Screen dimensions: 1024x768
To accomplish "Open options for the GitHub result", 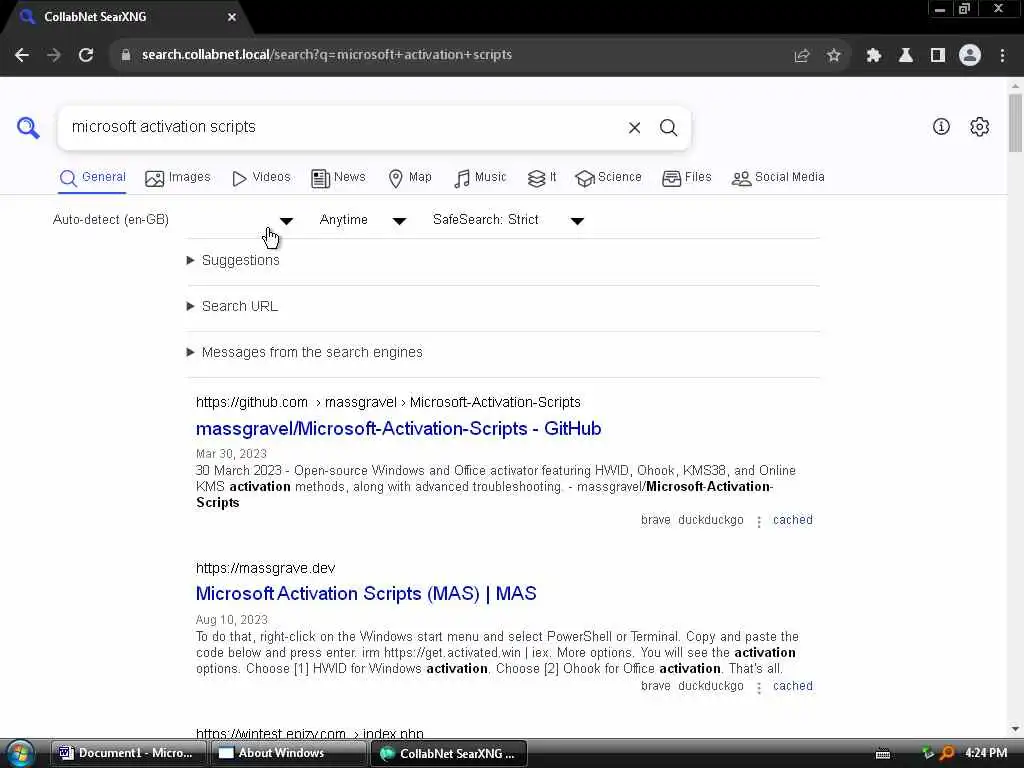I will point(759,521).
